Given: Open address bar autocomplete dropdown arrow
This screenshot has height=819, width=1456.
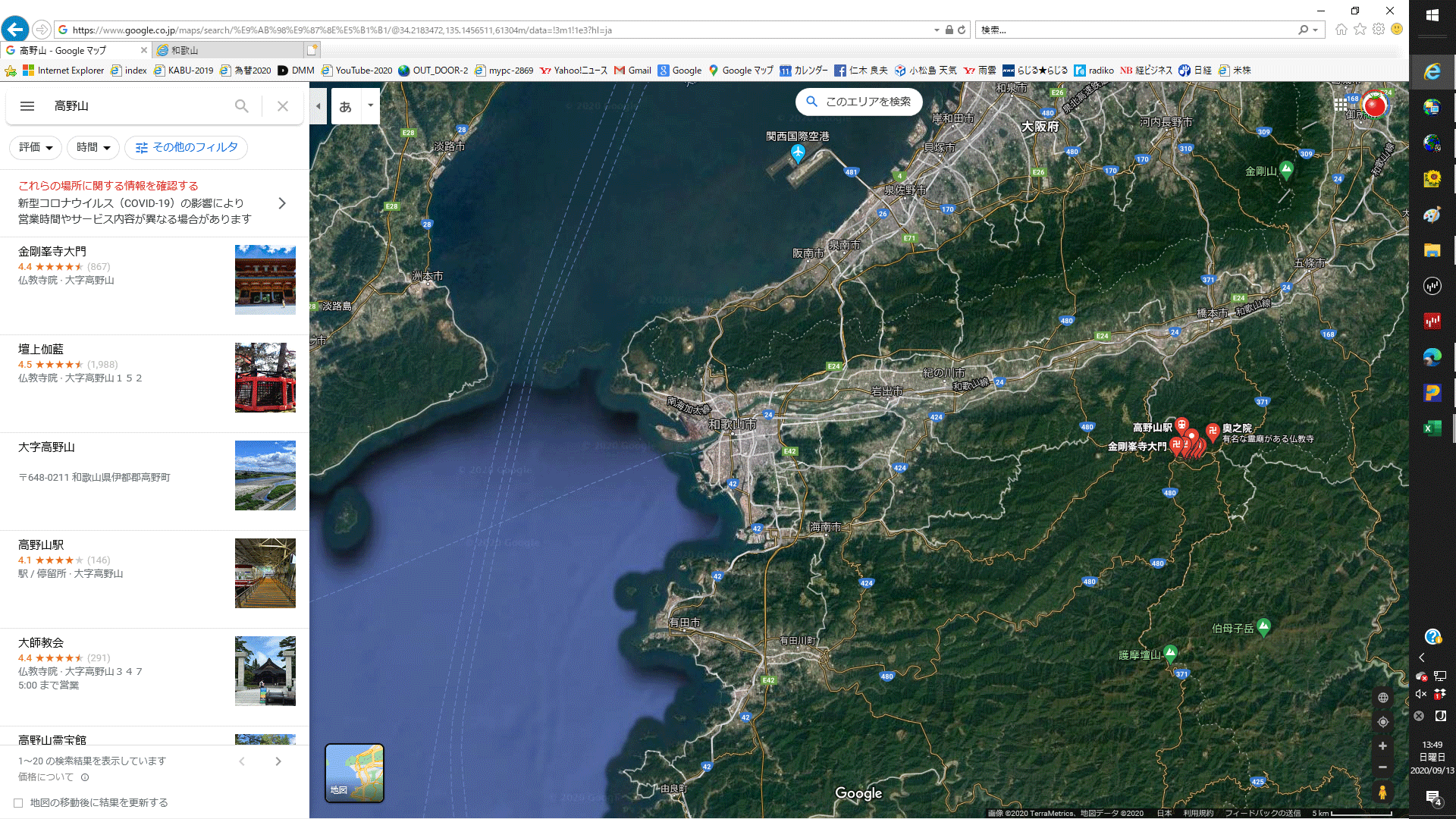Looking at the screenshot, I should click(x=937, y=30).
